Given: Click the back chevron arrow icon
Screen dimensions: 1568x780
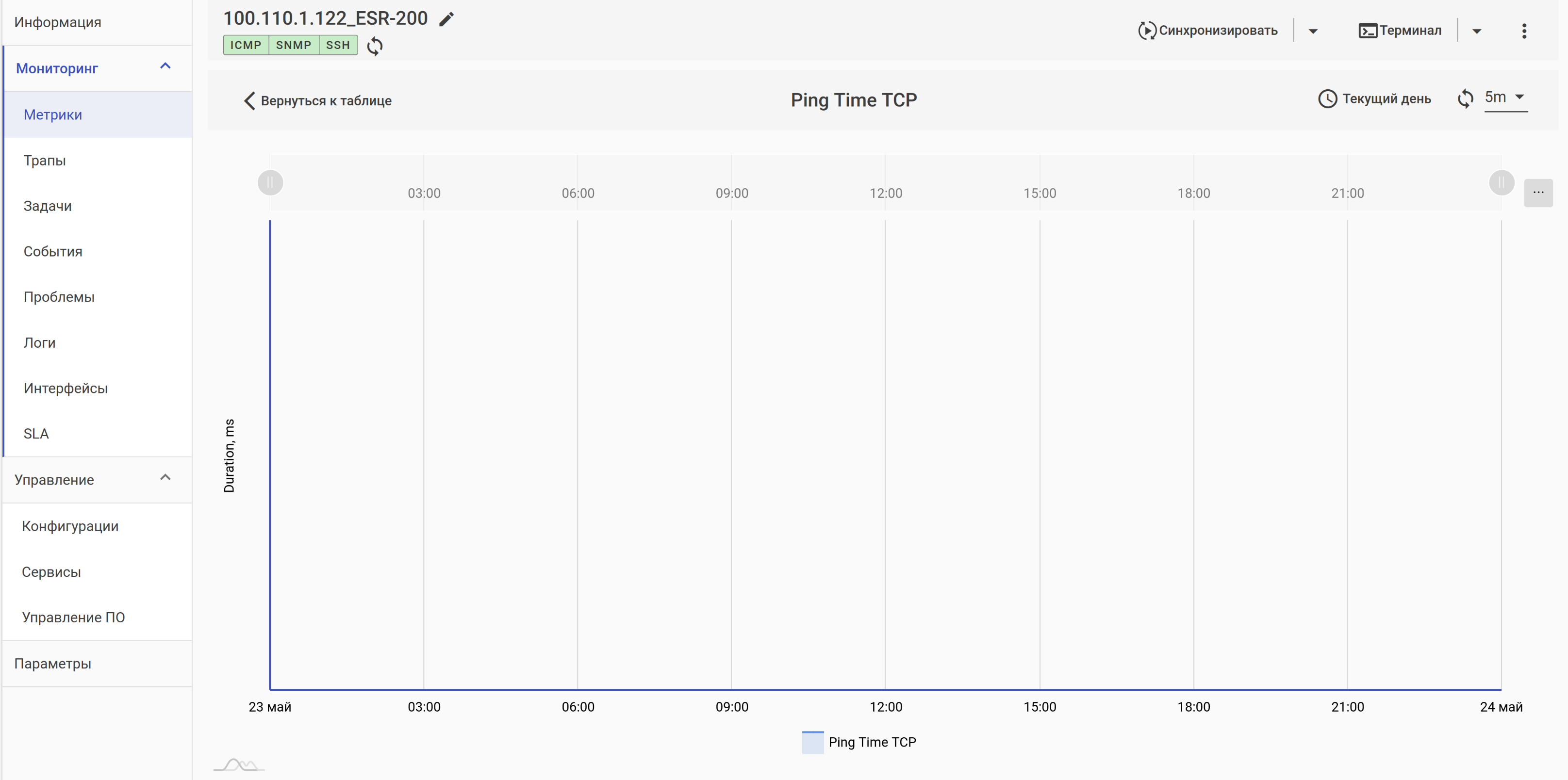Looking at the screenshot, I should point(249,101).
